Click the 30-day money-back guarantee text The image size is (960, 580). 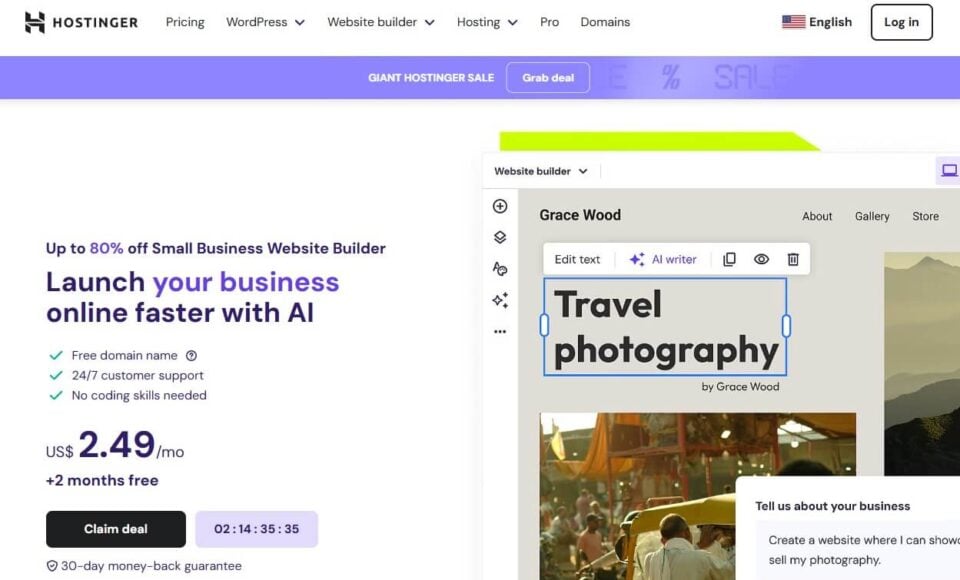click(x=151, y=566)
